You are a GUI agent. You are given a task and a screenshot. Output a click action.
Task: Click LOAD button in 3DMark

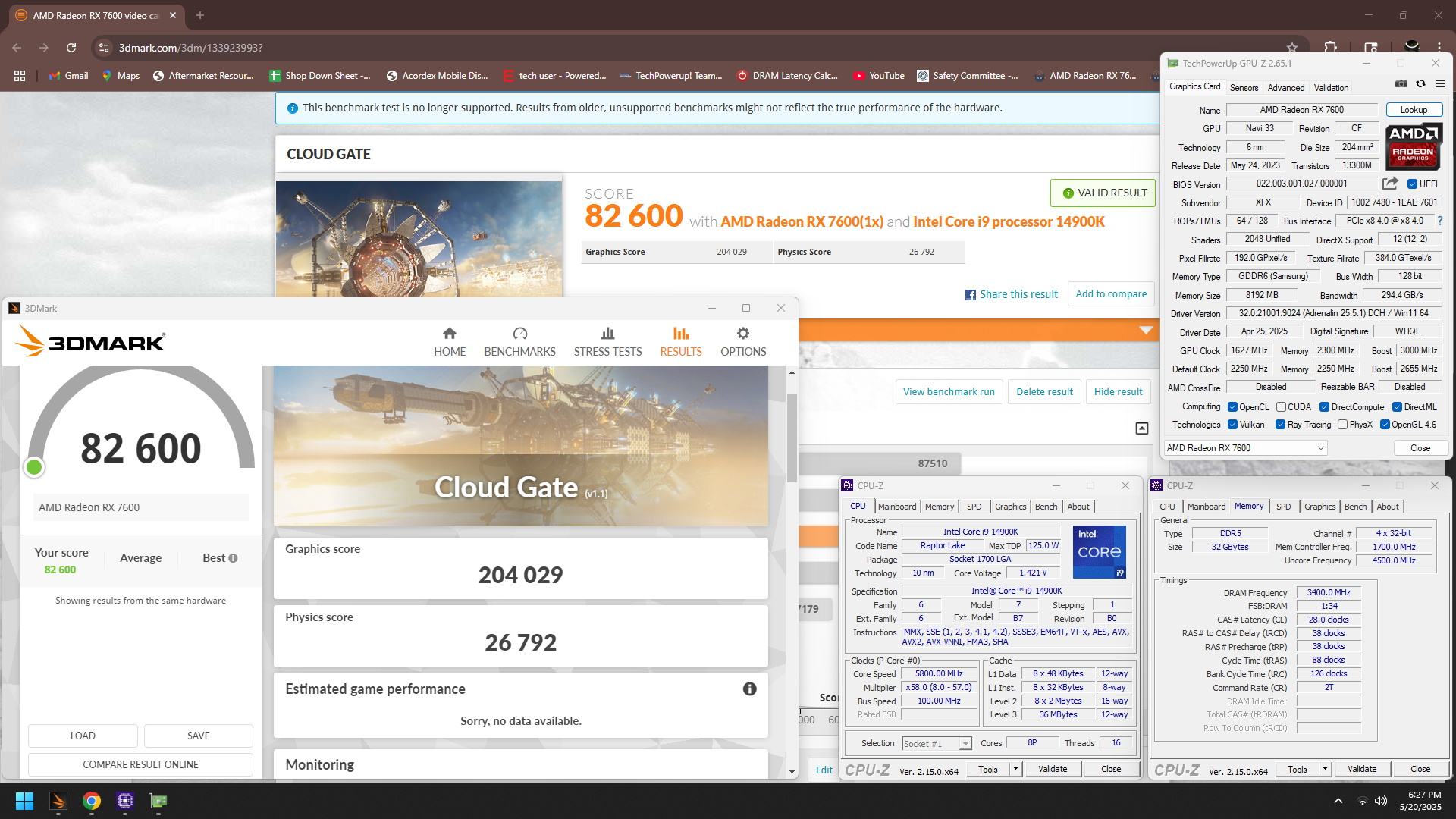pyautogui.click(x=83, y=736)
